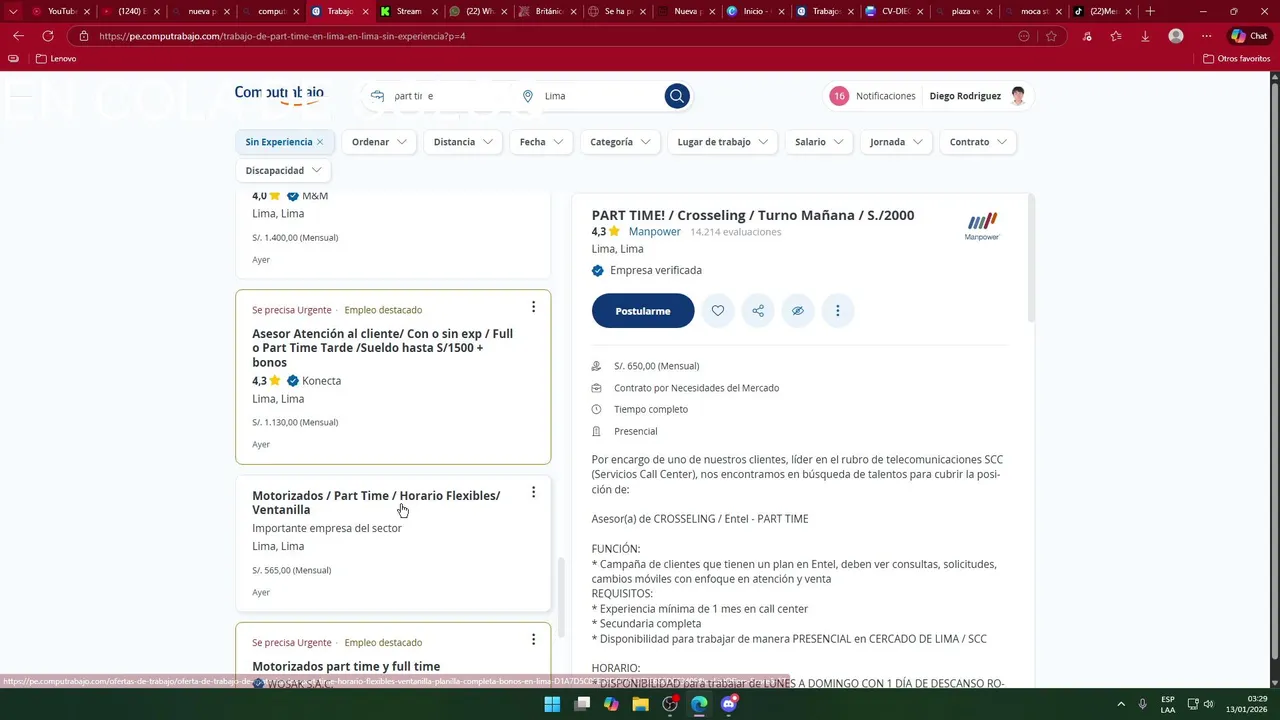Viewport: 1280px width, 720px height.
Task: Open the Copilot Chat button
Action: point(1250,36)
